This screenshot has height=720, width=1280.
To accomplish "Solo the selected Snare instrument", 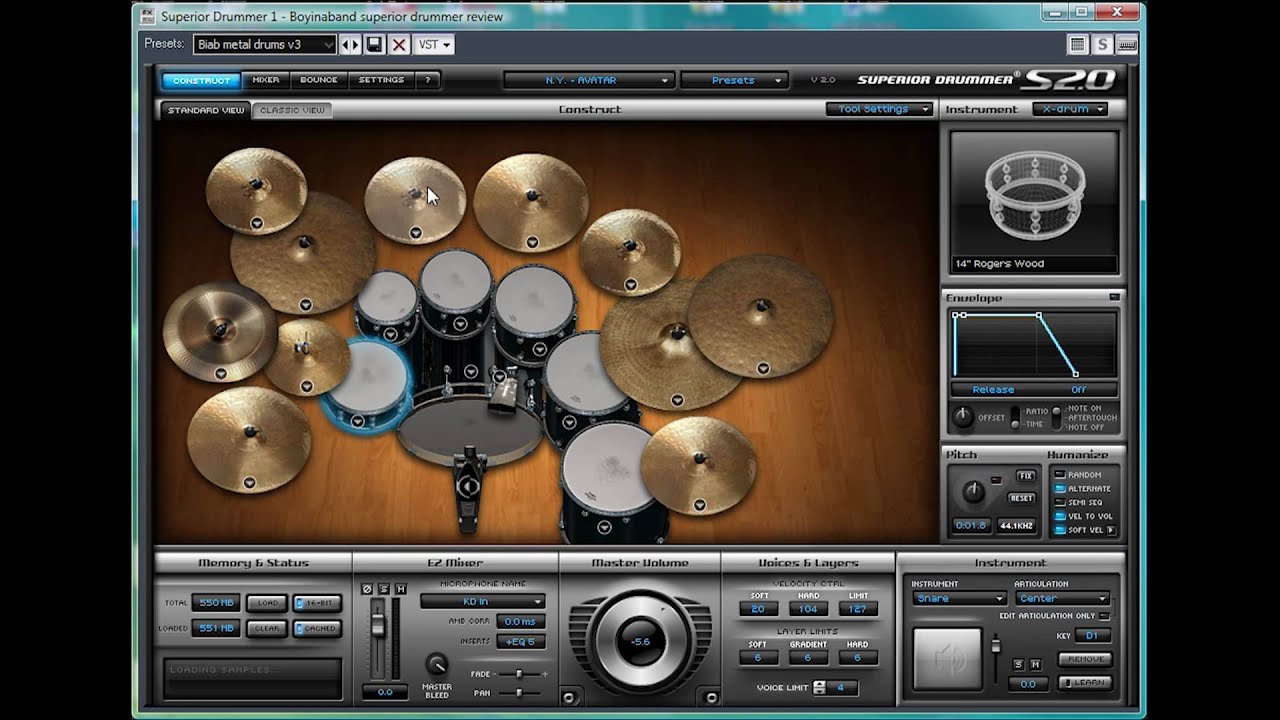I will click(x=1018, y=664).
